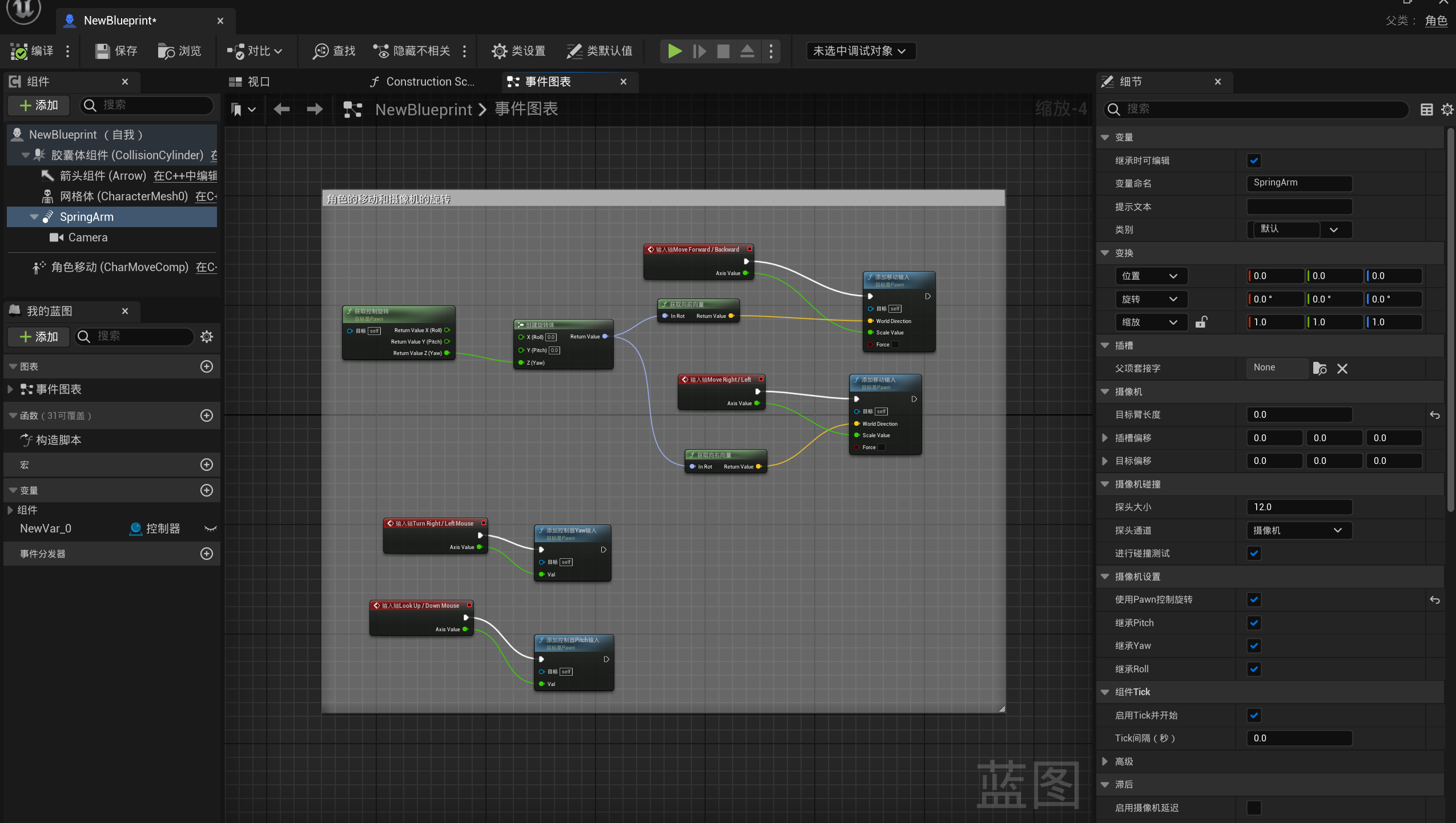Open Class Settings (类设置) gear icon
The image size is (1456, 823).
click(500, 51)
